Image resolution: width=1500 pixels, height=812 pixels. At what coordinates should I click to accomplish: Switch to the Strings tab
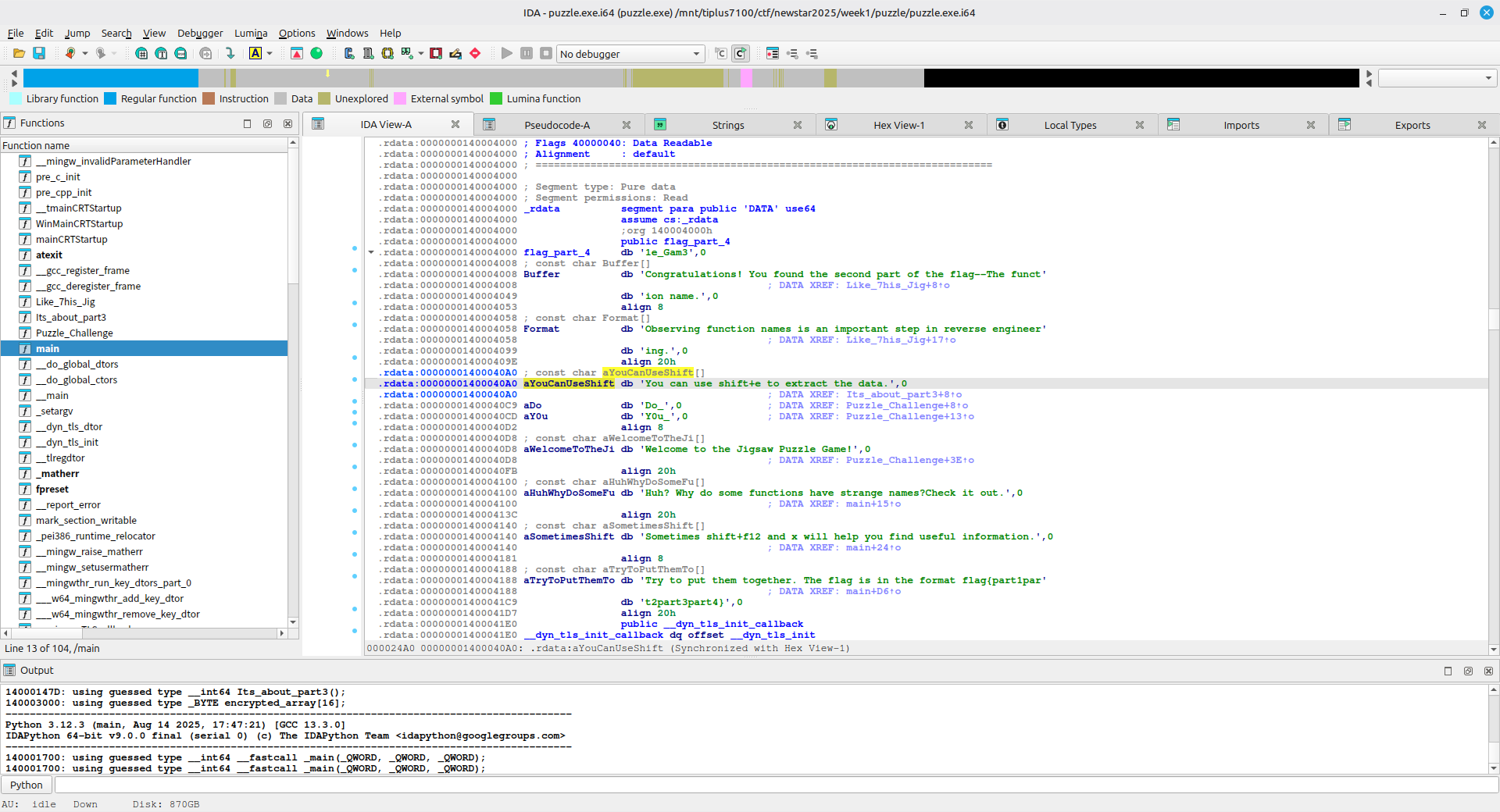[x=727, y=125]
